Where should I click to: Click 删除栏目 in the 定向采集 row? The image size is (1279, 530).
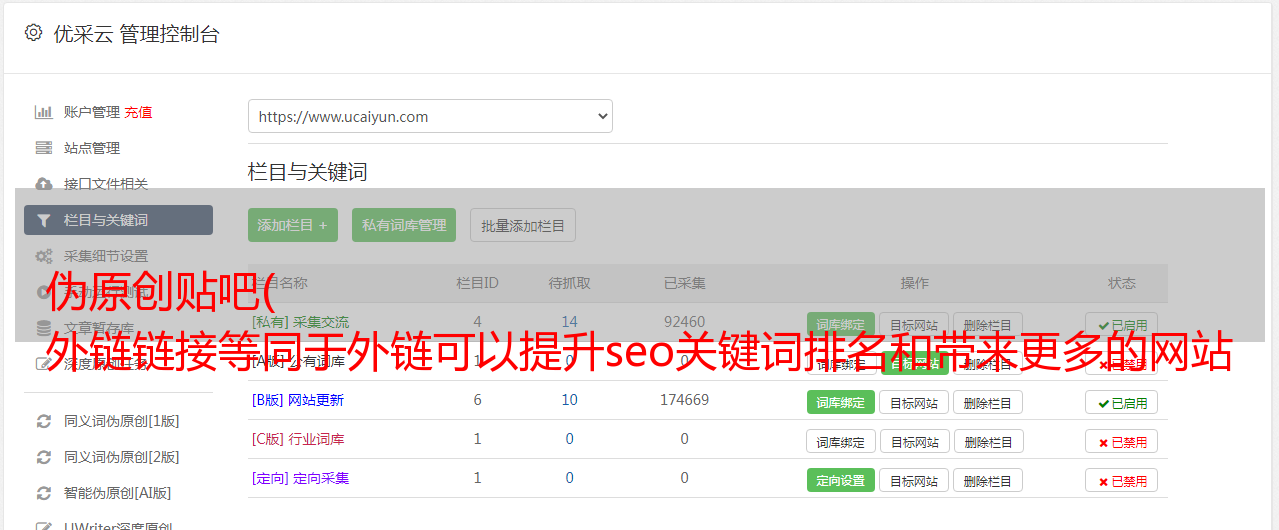pyautogui.click(x=988, y=481)
